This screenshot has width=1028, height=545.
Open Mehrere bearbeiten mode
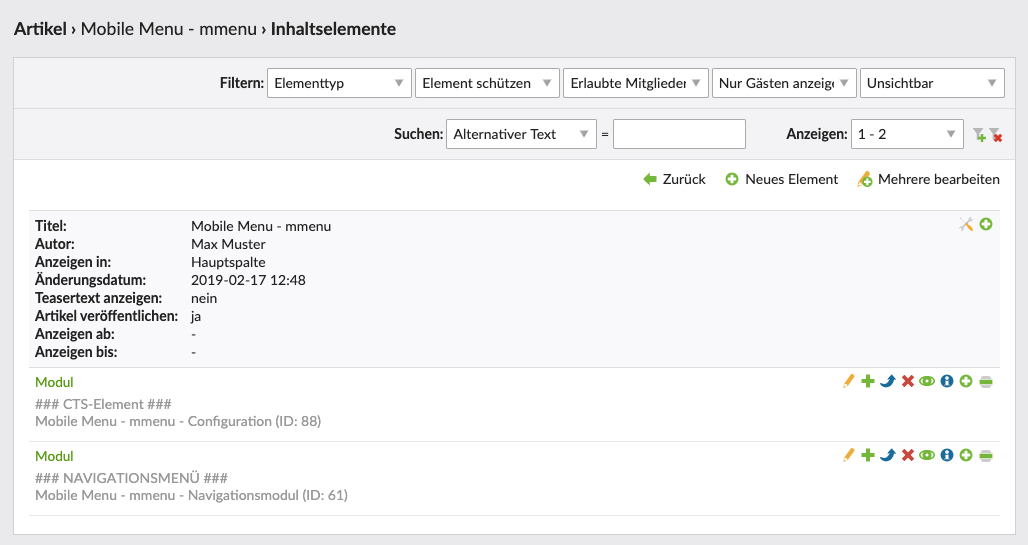click(x=929, y=179)
